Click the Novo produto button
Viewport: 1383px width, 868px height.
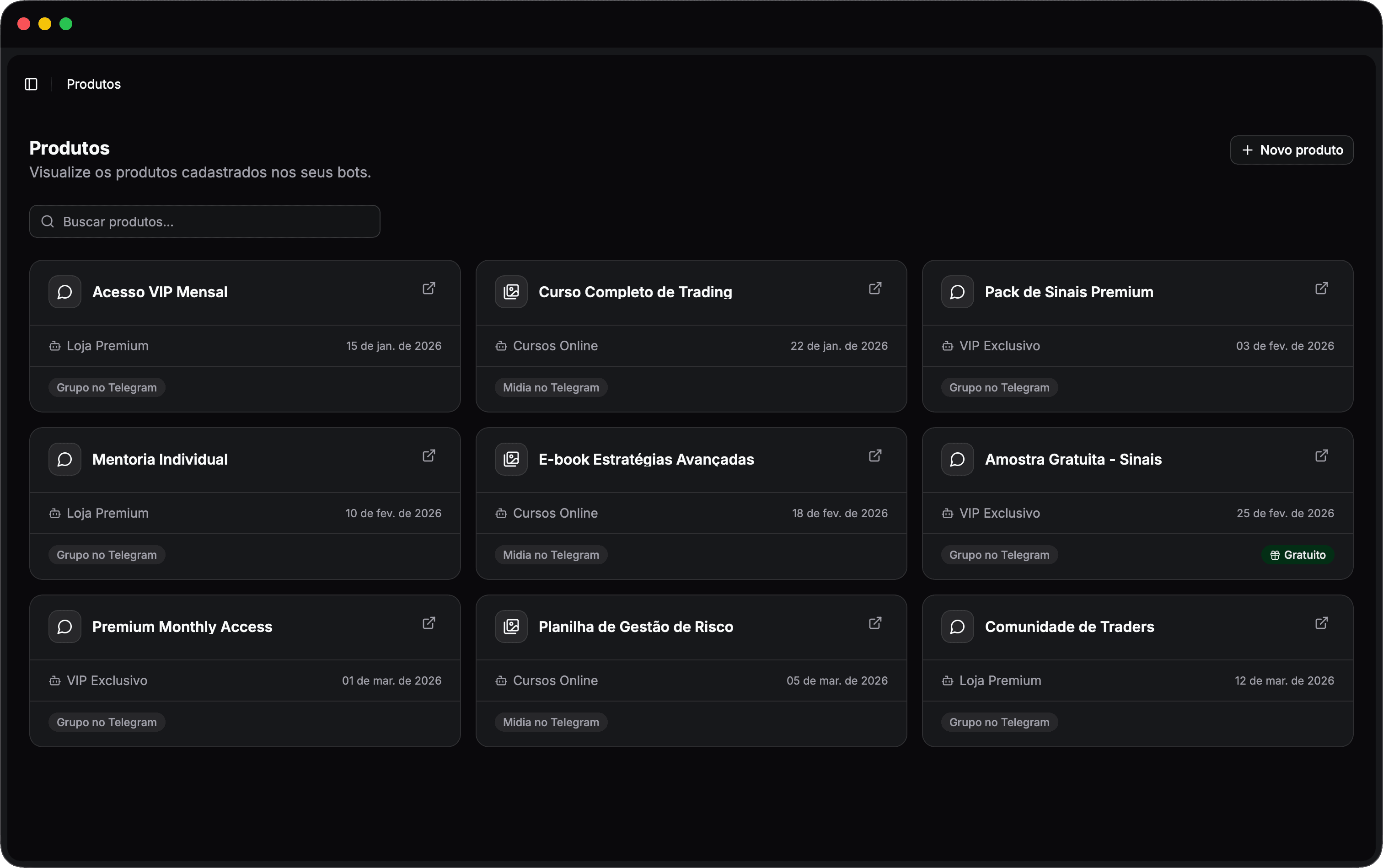click(1291, 150)
